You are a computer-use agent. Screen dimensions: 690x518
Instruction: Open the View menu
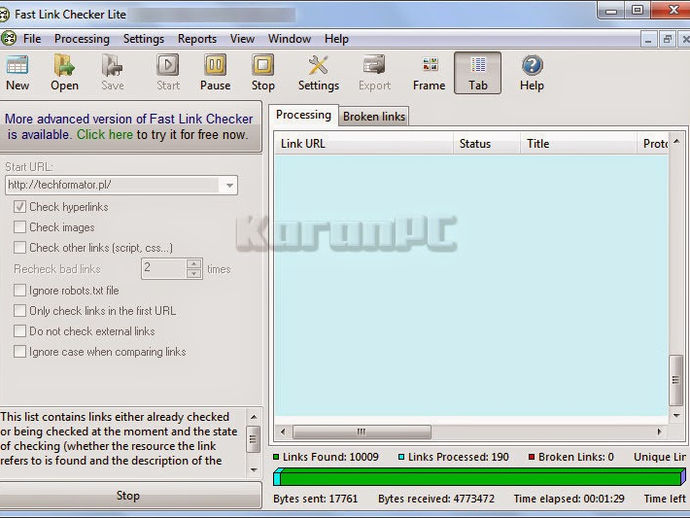pos(242,39)
